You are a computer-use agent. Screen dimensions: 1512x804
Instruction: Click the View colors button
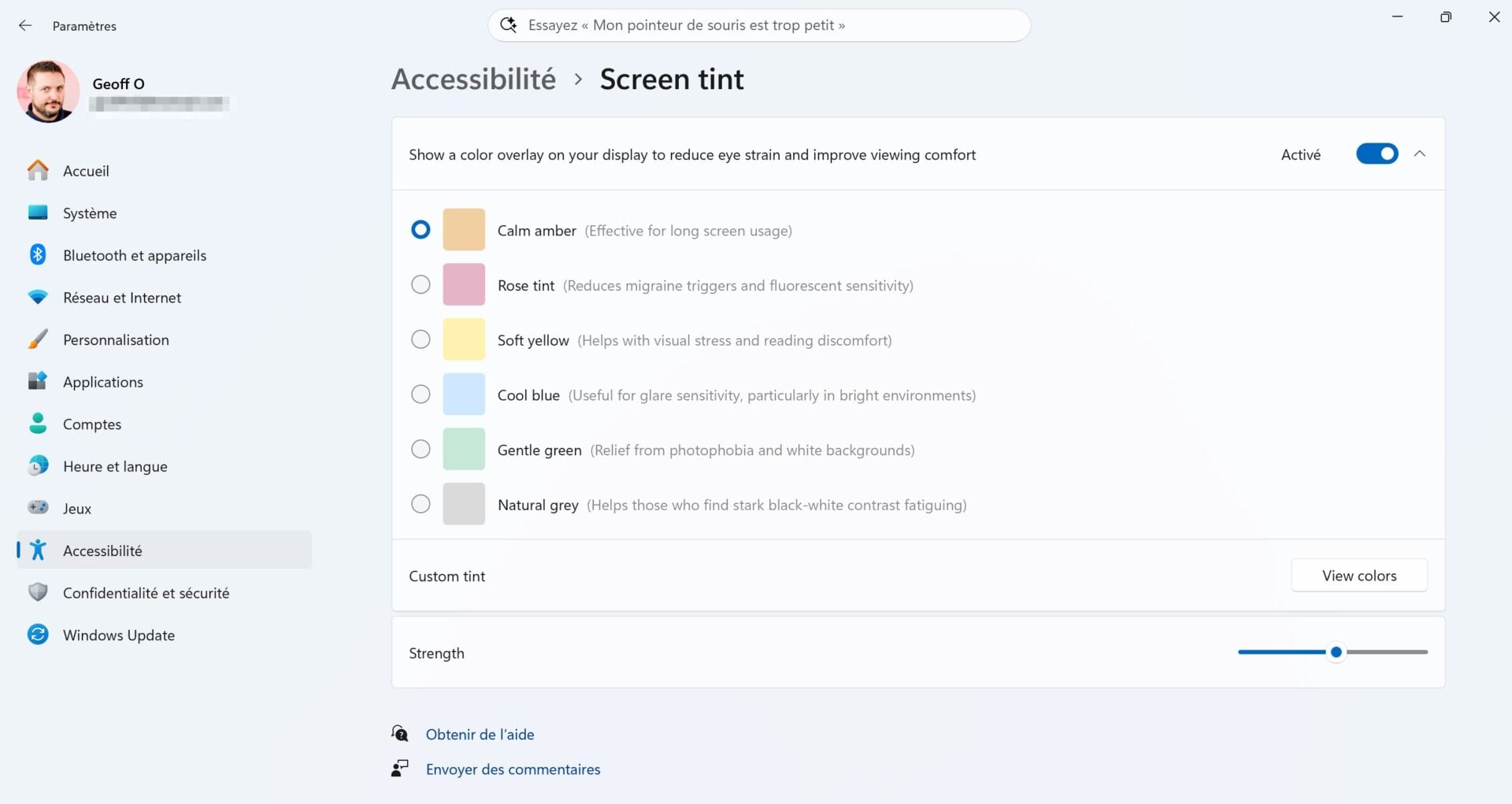pos(1358,575)
